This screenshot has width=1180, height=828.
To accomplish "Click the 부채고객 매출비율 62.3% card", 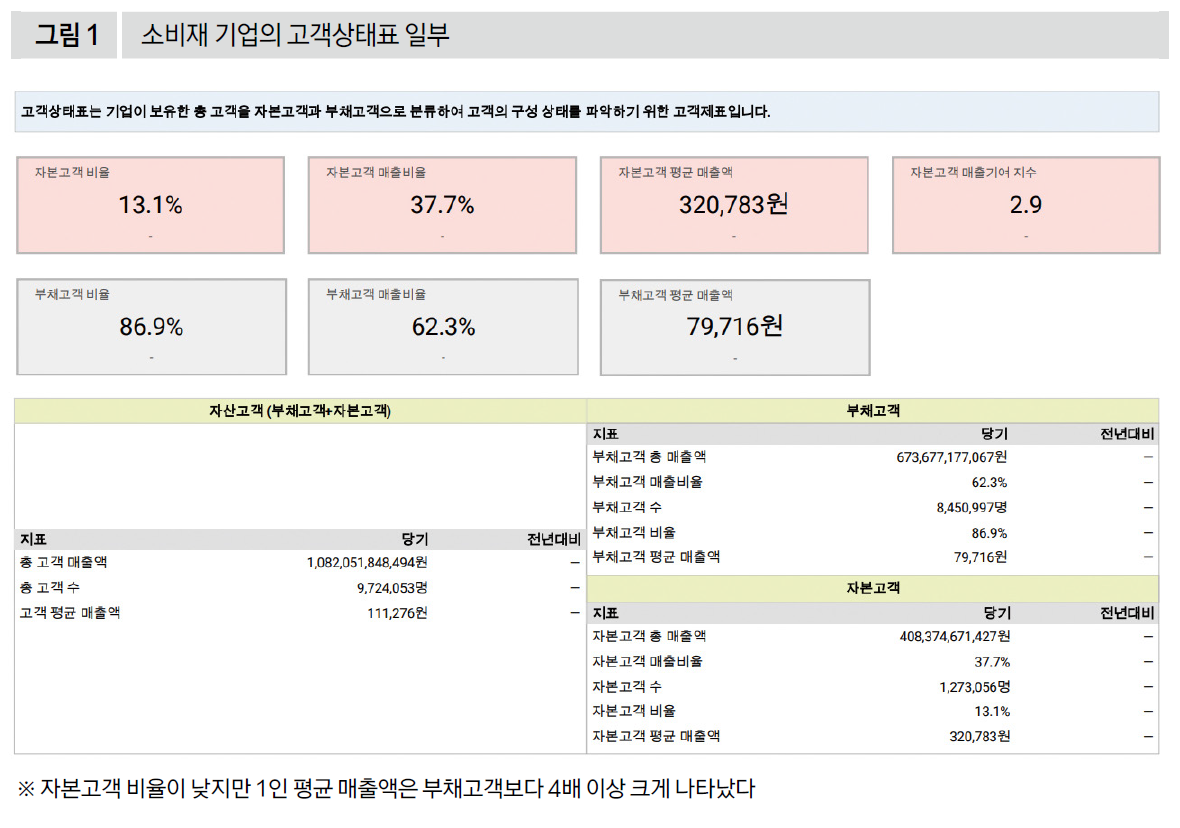I will [443, 327].
